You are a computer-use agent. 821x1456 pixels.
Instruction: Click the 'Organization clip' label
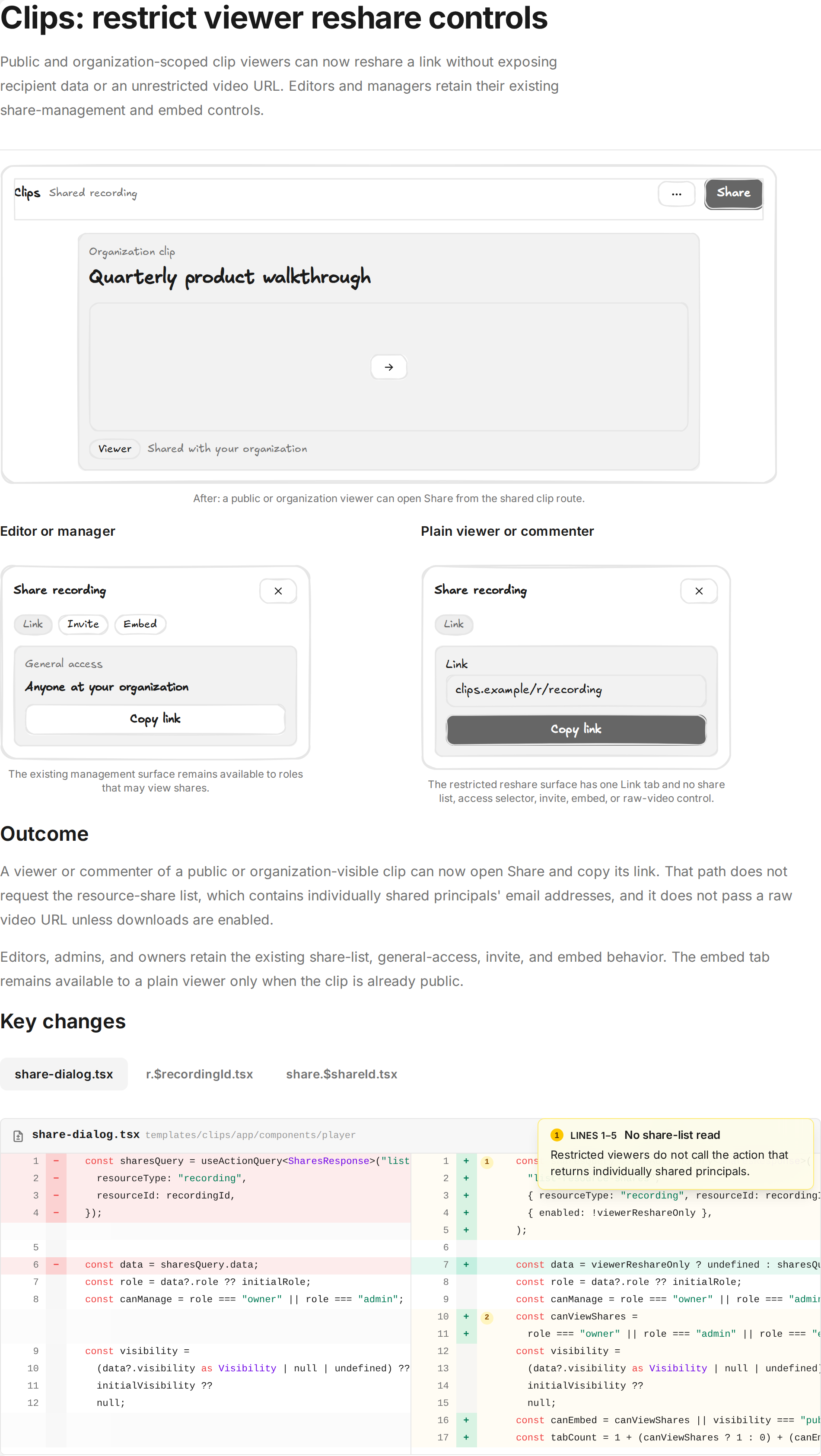coord(132,251)
